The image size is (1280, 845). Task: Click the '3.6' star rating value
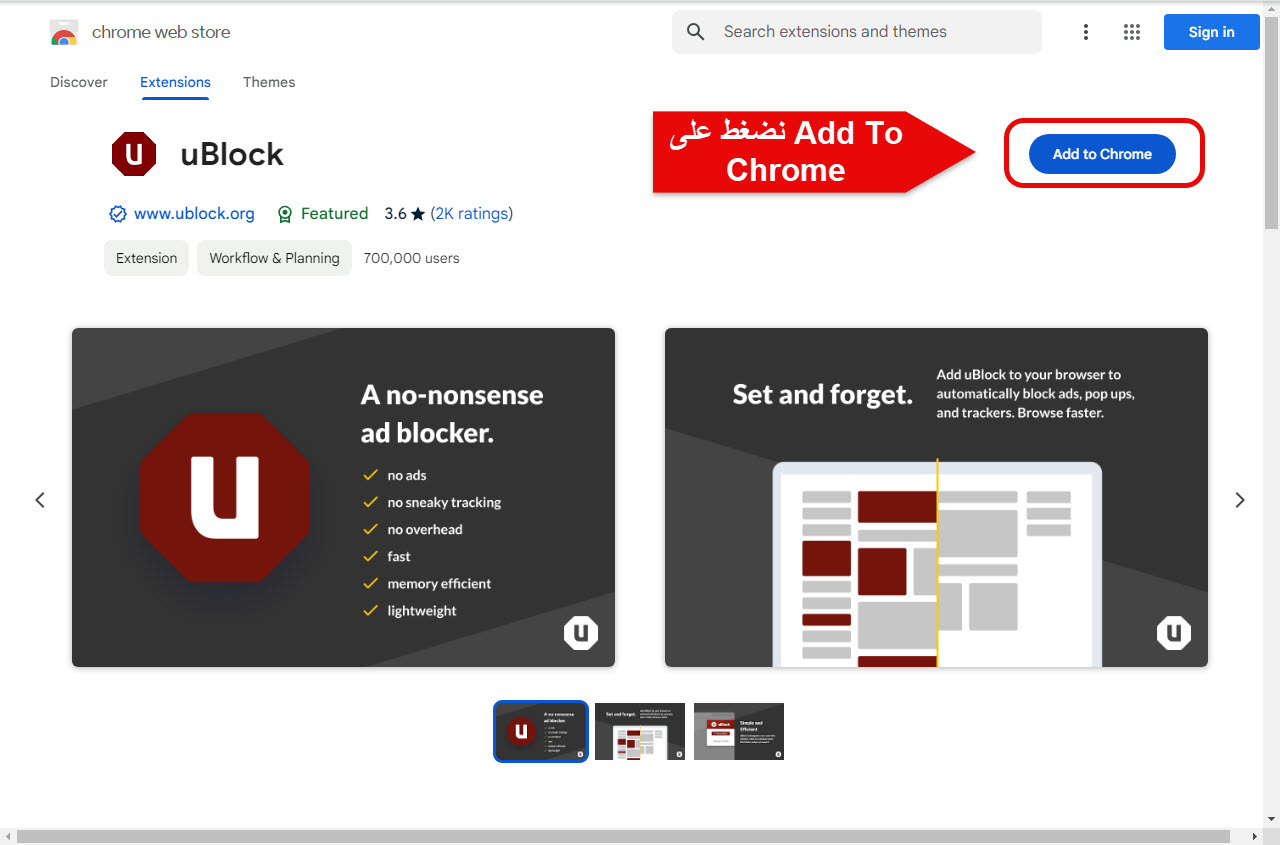tap(395, 214)
